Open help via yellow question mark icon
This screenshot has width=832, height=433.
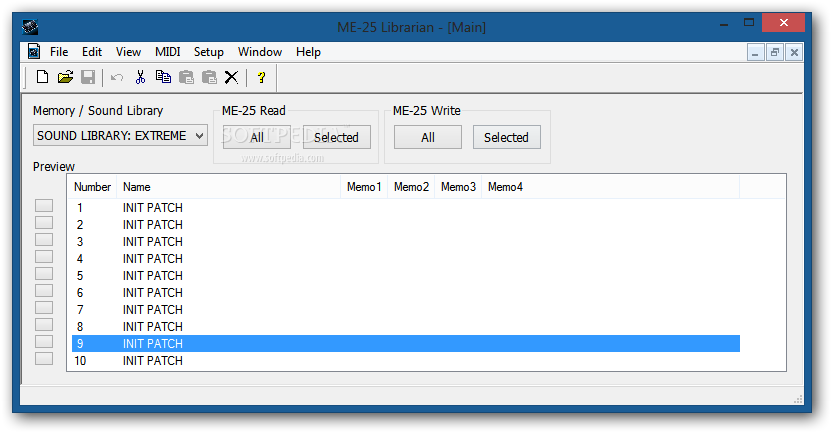click(261, 77)
